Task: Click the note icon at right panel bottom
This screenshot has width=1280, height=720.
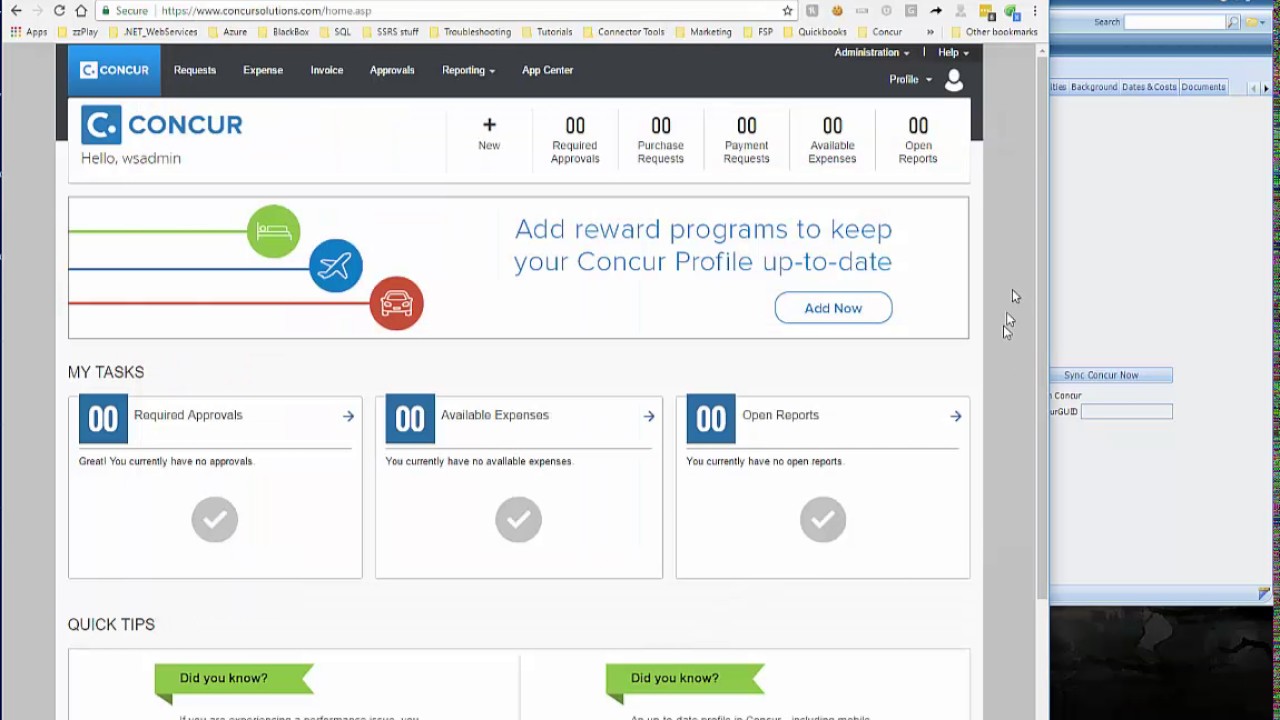Action: (1264, 594)
